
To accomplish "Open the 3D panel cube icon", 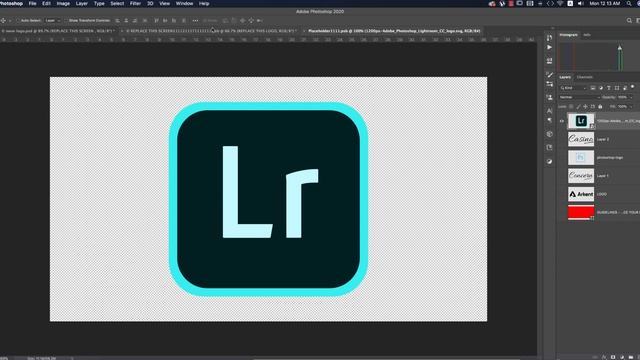I will click(549, 134).
